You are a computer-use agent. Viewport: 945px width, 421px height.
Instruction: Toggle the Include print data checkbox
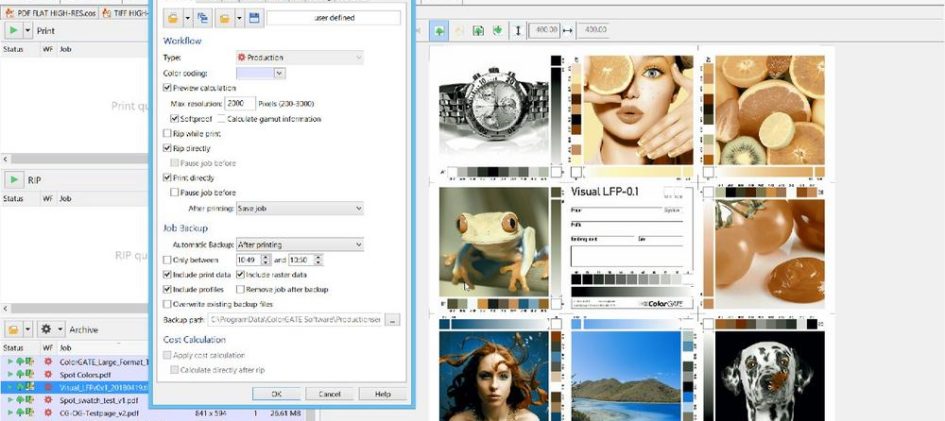click(168, 275)
